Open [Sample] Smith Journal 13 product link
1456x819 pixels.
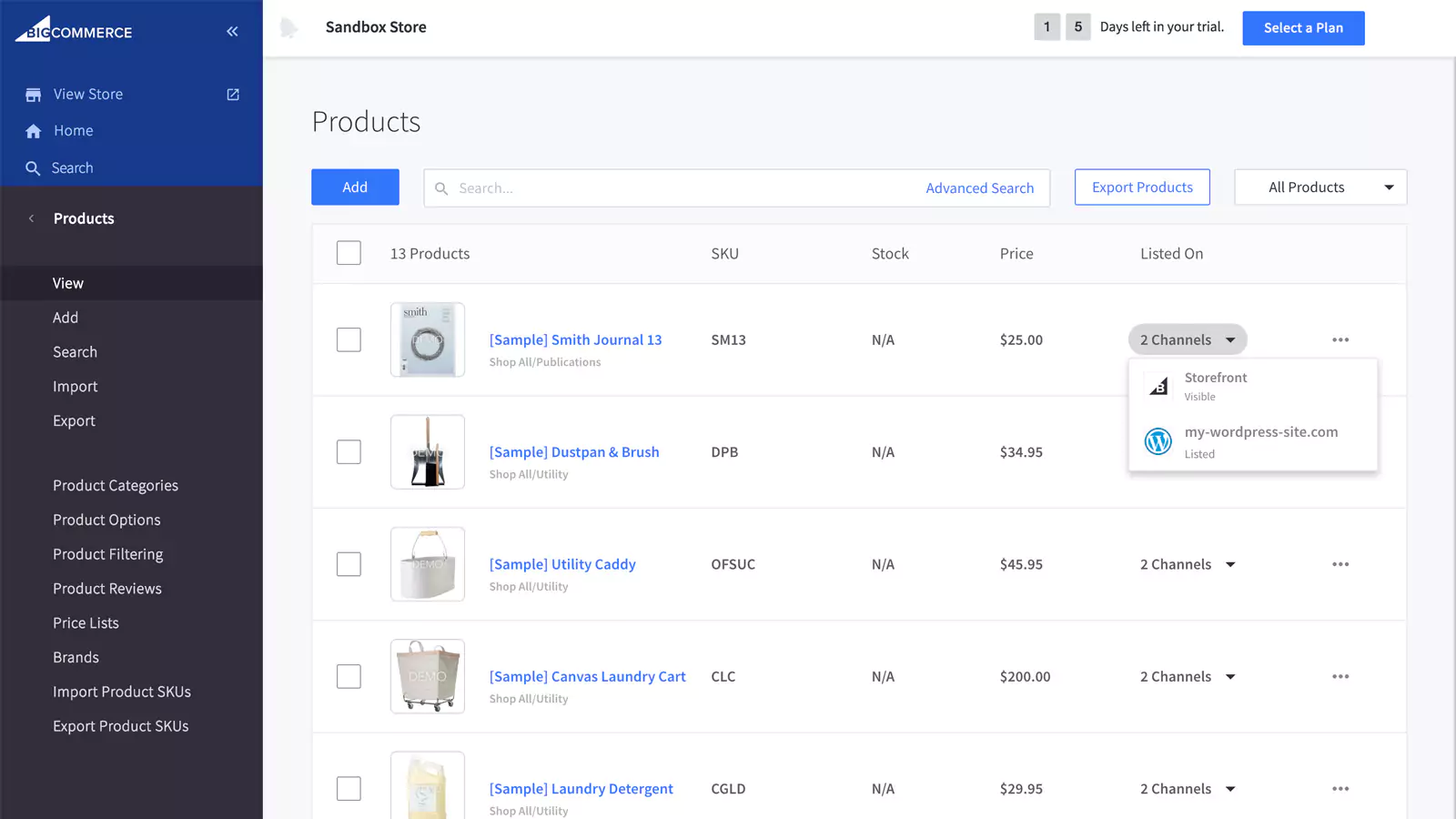pyautogui.click(x=575, y=339)
